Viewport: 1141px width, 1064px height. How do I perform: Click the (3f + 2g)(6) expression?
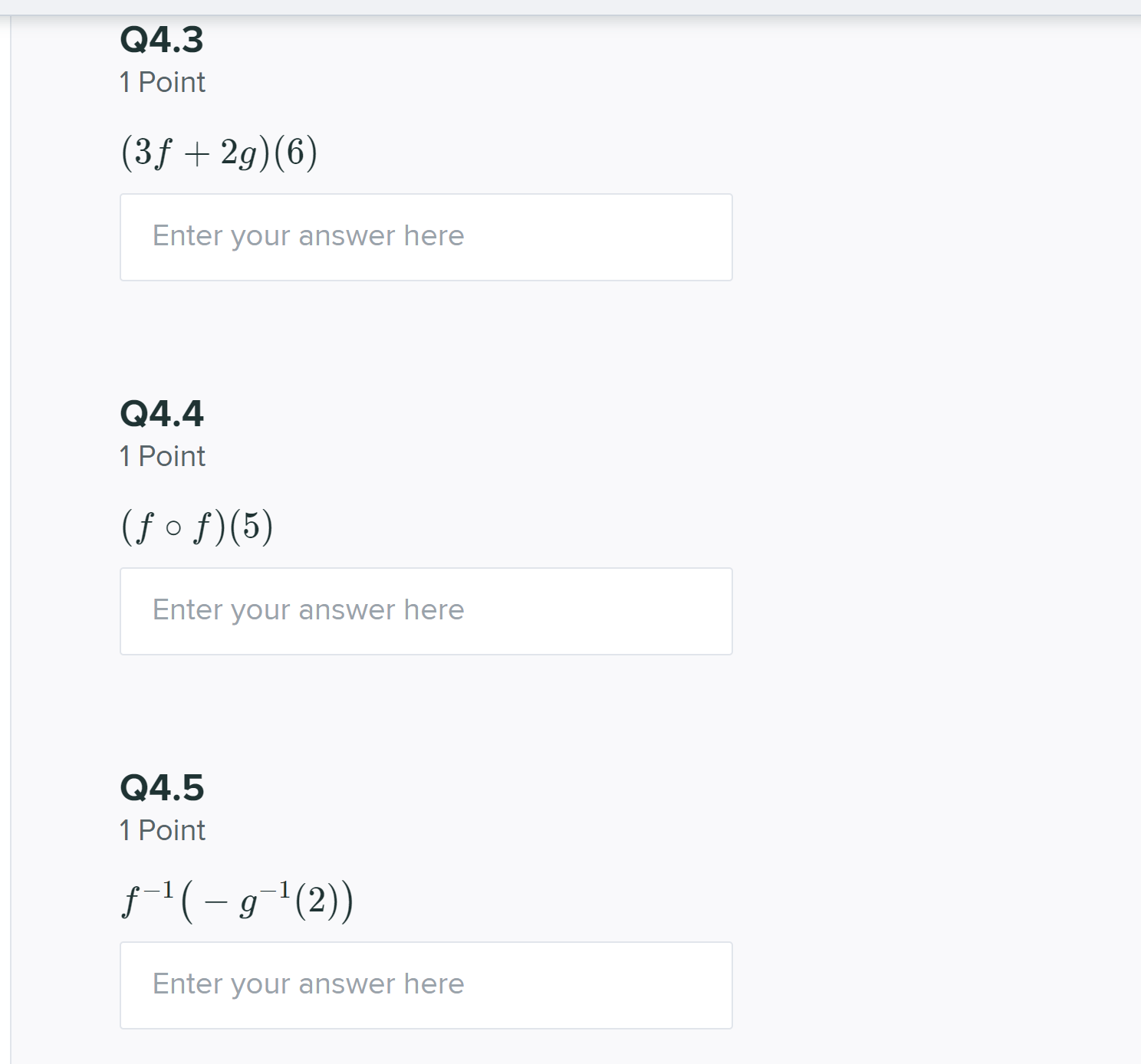(x=220, y=151)
